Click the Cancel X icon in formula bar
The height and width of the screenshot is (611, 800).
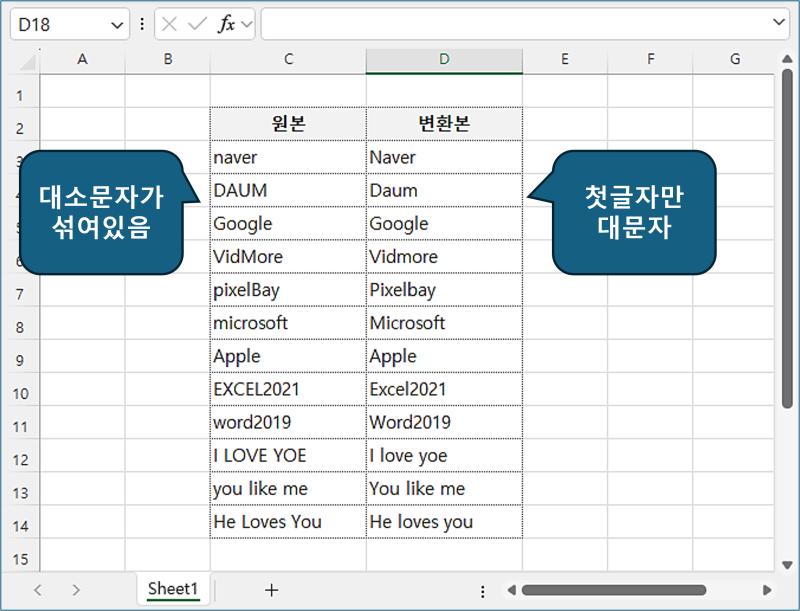(171, 24)
